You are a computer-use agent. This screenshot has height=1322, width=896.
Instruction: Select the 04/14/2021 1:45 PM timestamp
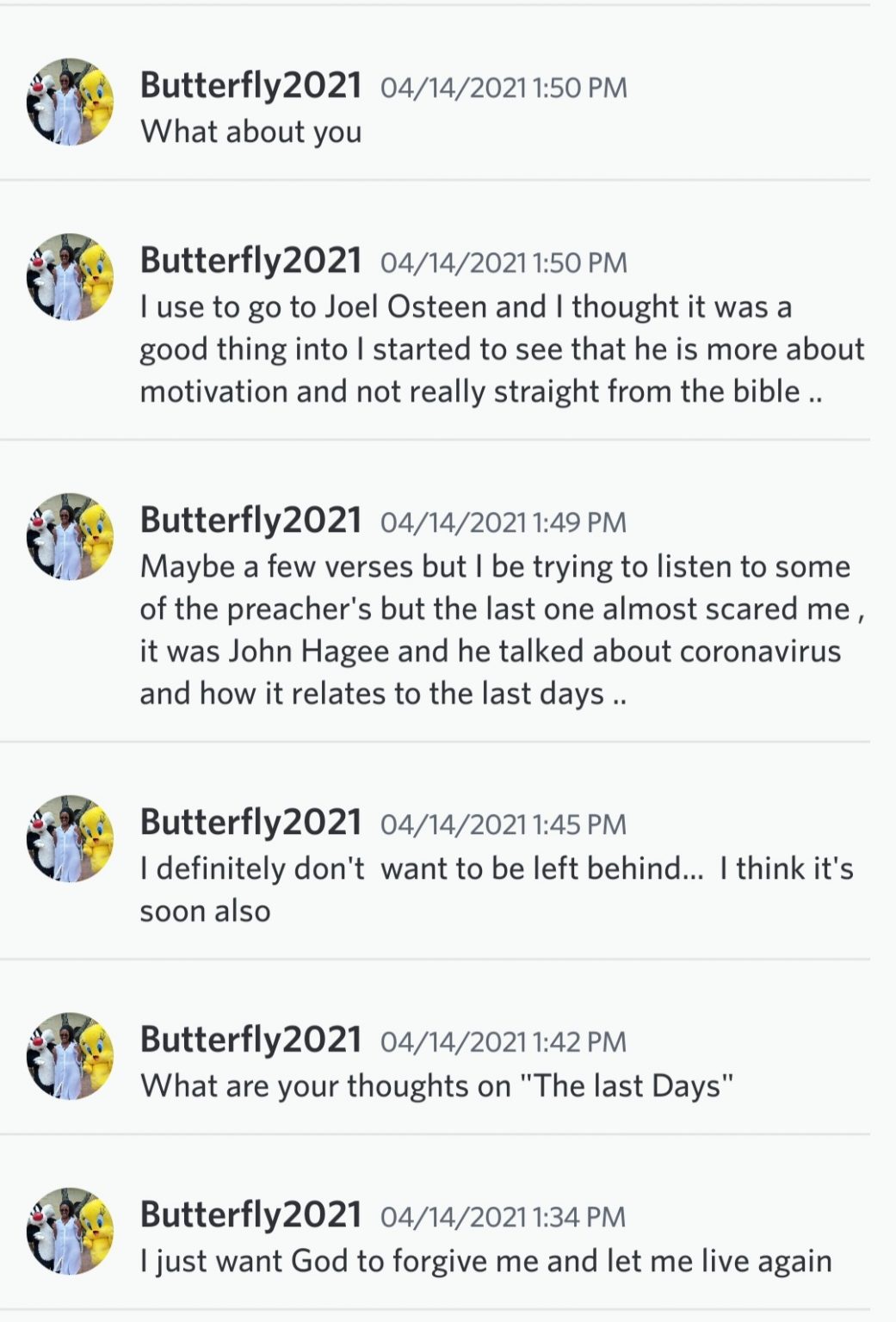[x=504, y=825]
